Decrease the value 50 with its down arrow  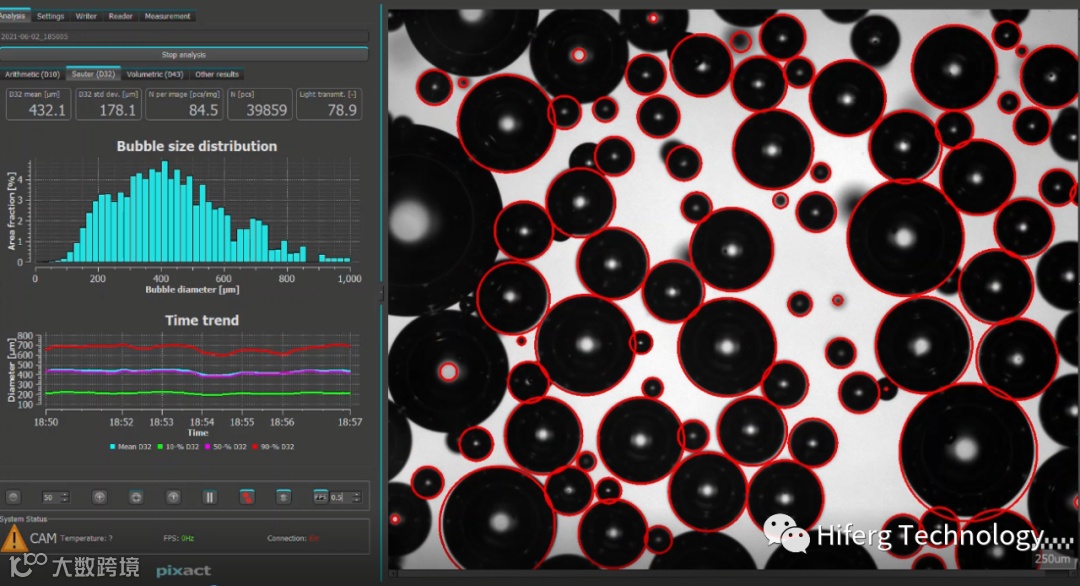pyautogui.click(x=65, y=500)
